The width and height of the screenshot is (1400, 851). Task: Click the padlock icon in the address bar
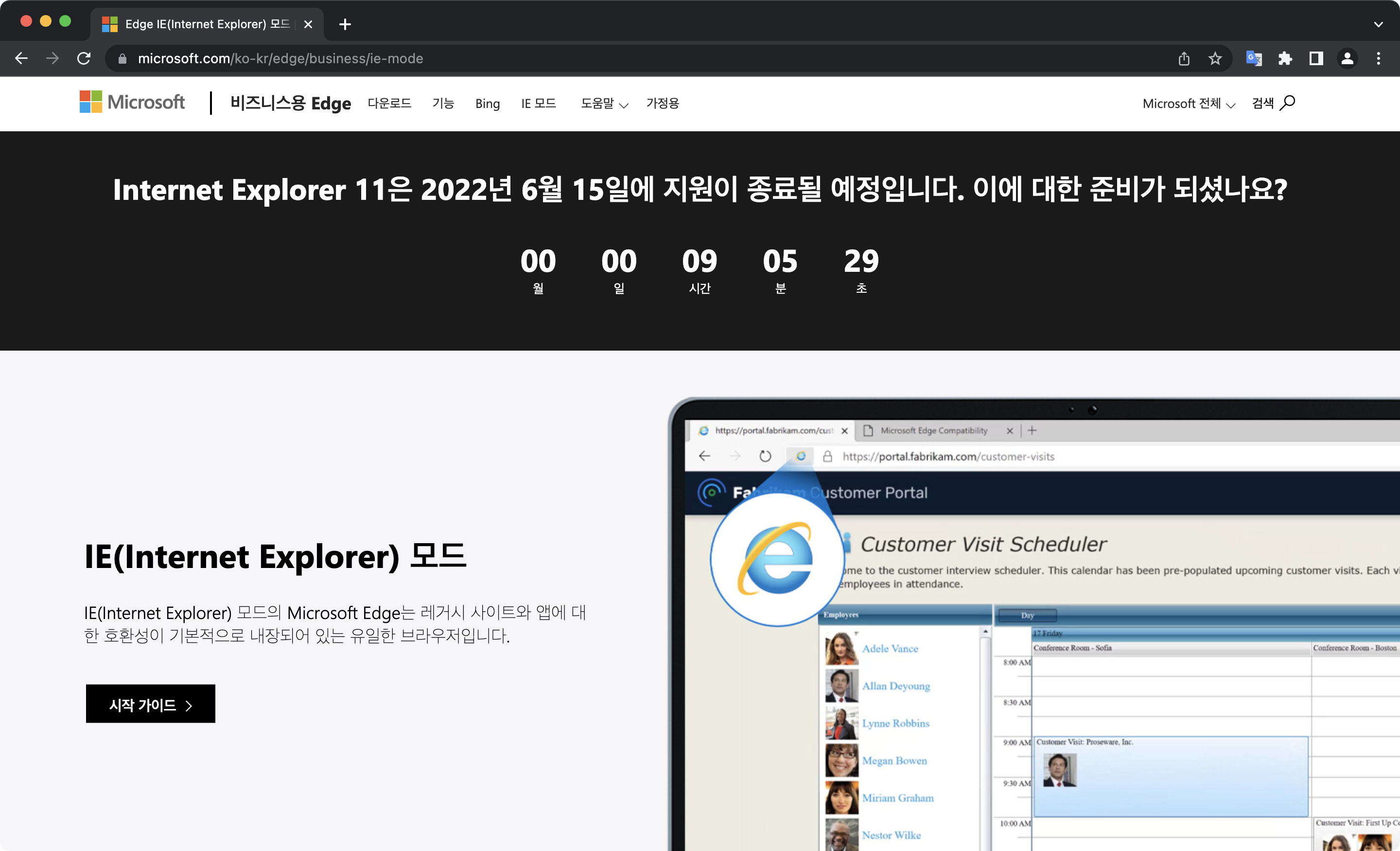122,58
